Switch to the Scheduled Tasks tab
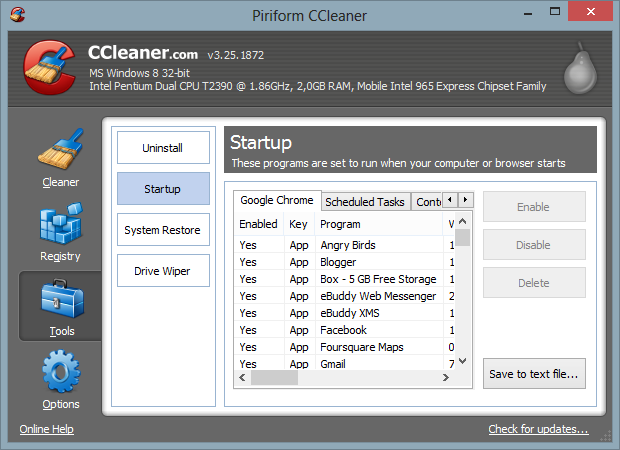This screenshot has height=450, width=620. [x=365, y=202]
